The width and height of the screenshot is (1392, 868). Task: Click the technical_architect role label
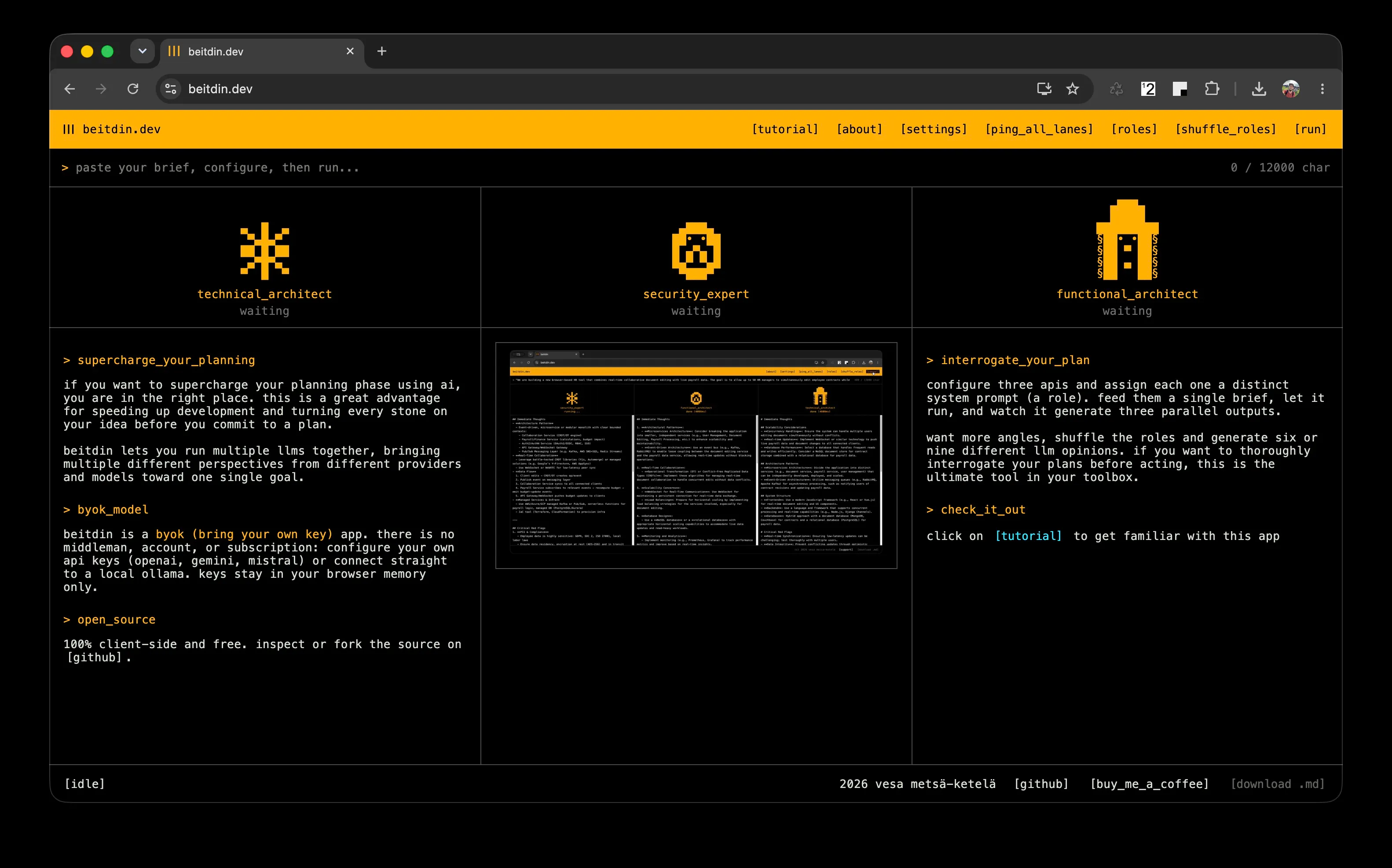(265, 294)
